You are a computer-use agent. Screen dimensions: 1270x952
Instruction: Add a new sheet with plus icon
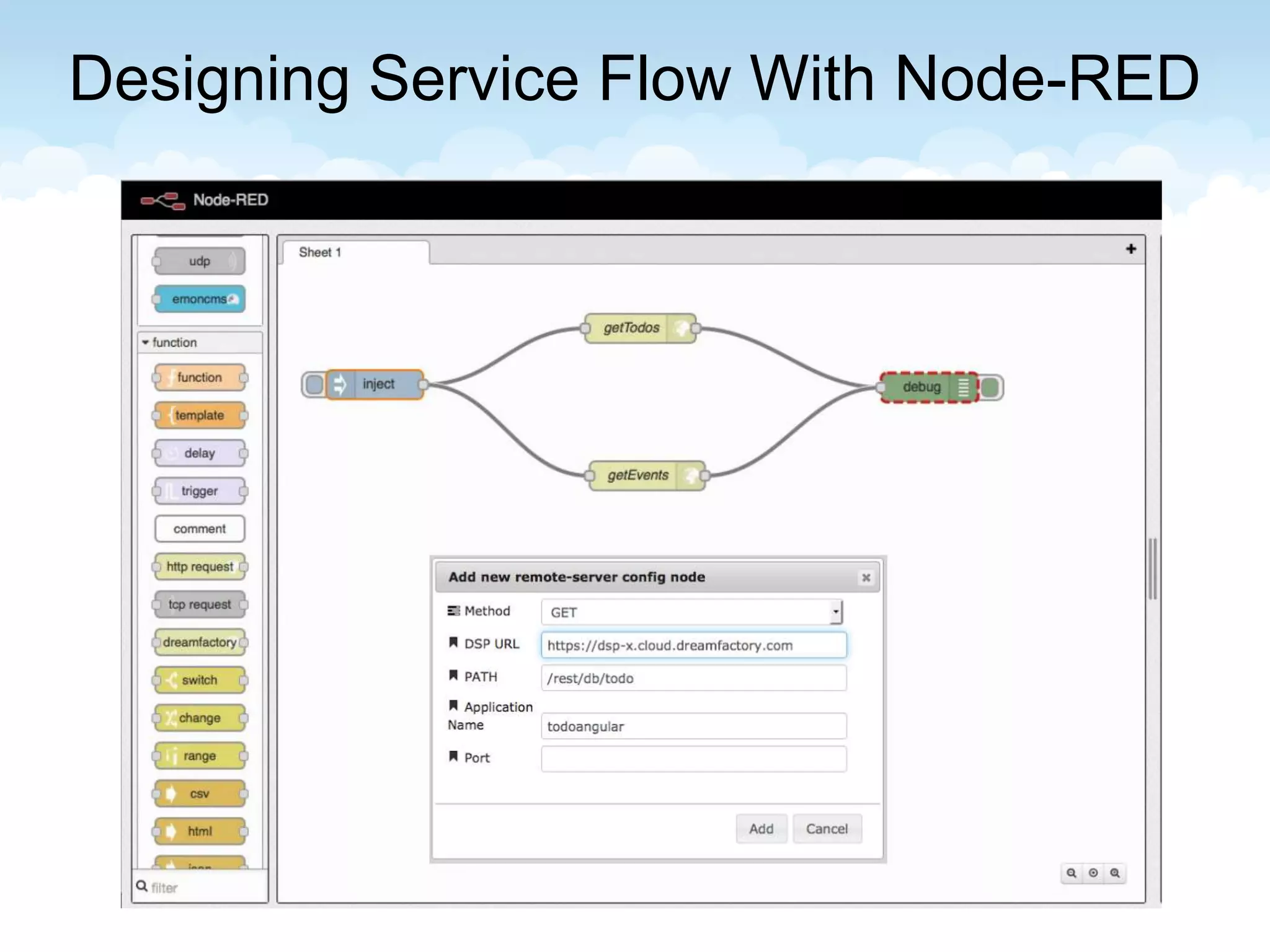tap(1131, 249)
